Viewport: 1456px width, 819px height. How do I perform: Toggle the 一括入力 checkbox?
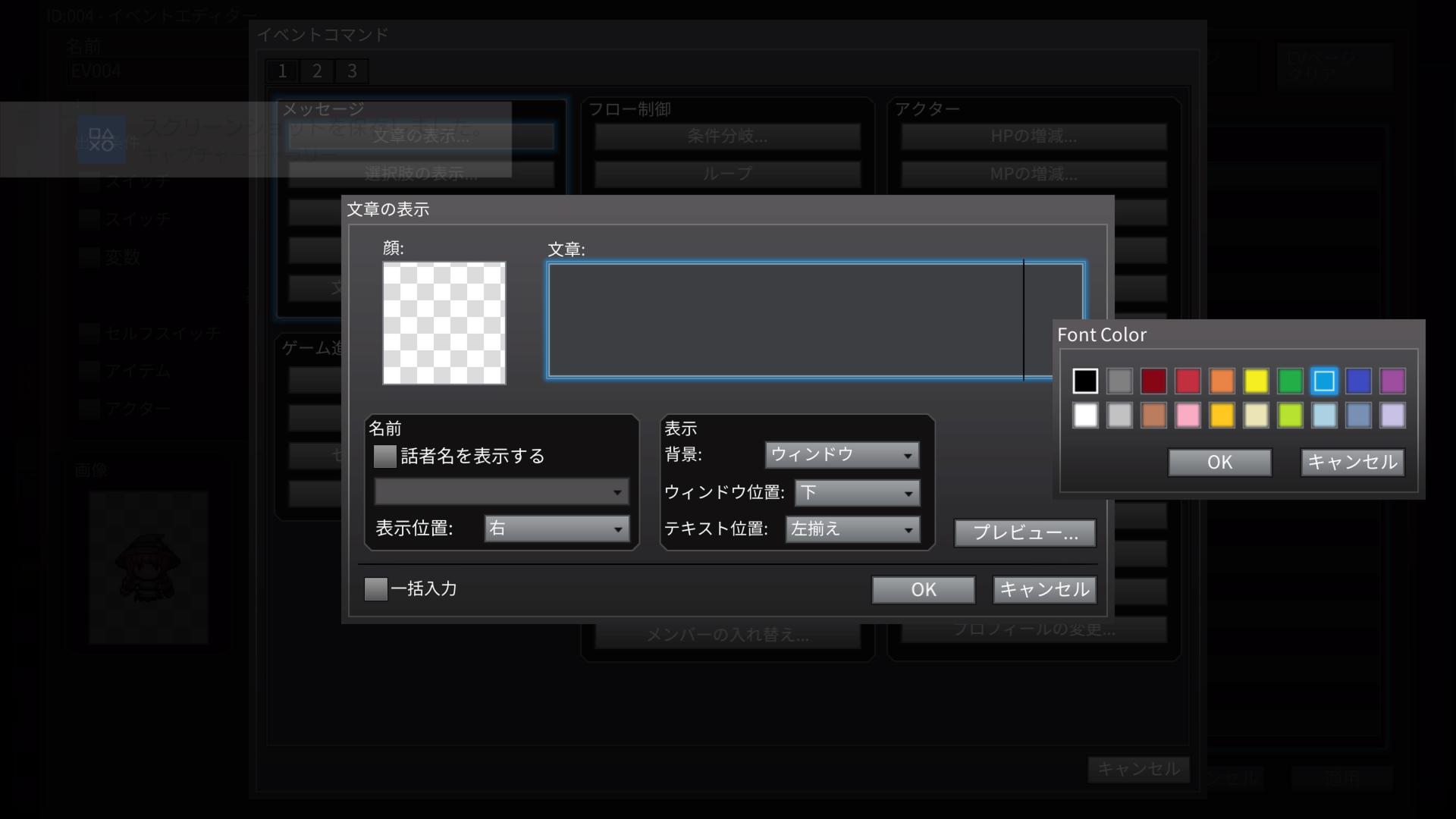(x=376, y=589)
